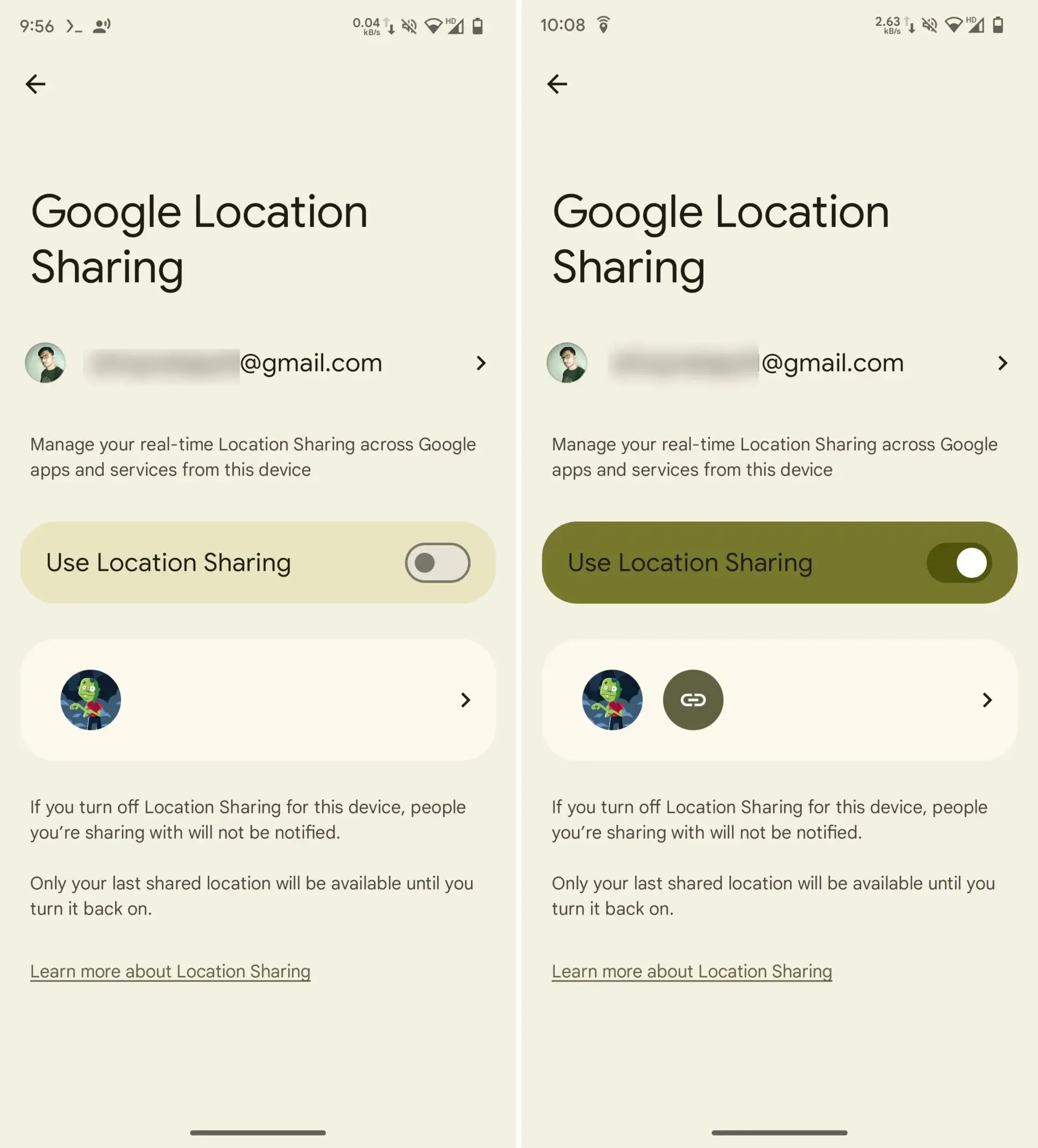Navigate back on right screen arrow

558,83
